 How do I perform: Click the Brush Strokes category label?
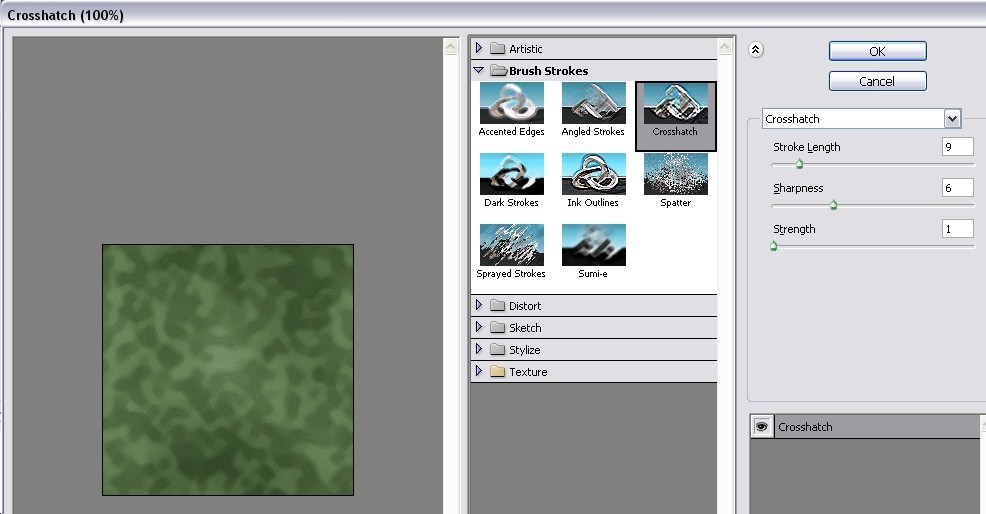[x=548, y=71]
